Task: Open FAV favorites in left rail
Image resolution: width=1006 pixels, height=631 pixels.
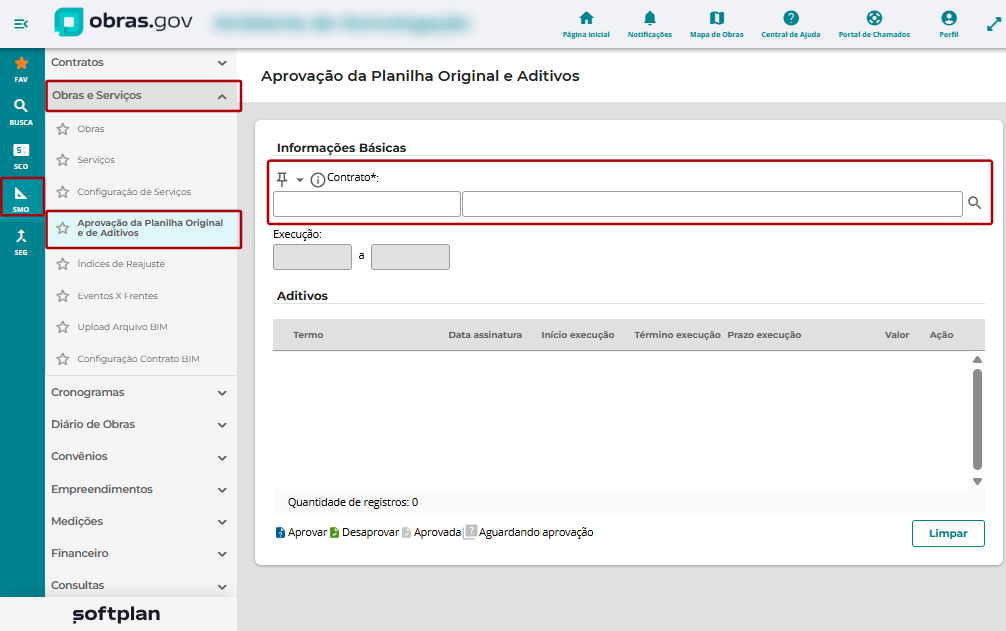Action: pos(21,69)
